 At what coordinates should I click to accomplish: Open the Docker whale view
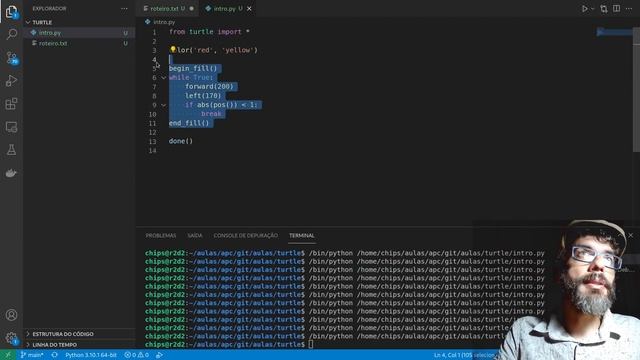(11, 173)
